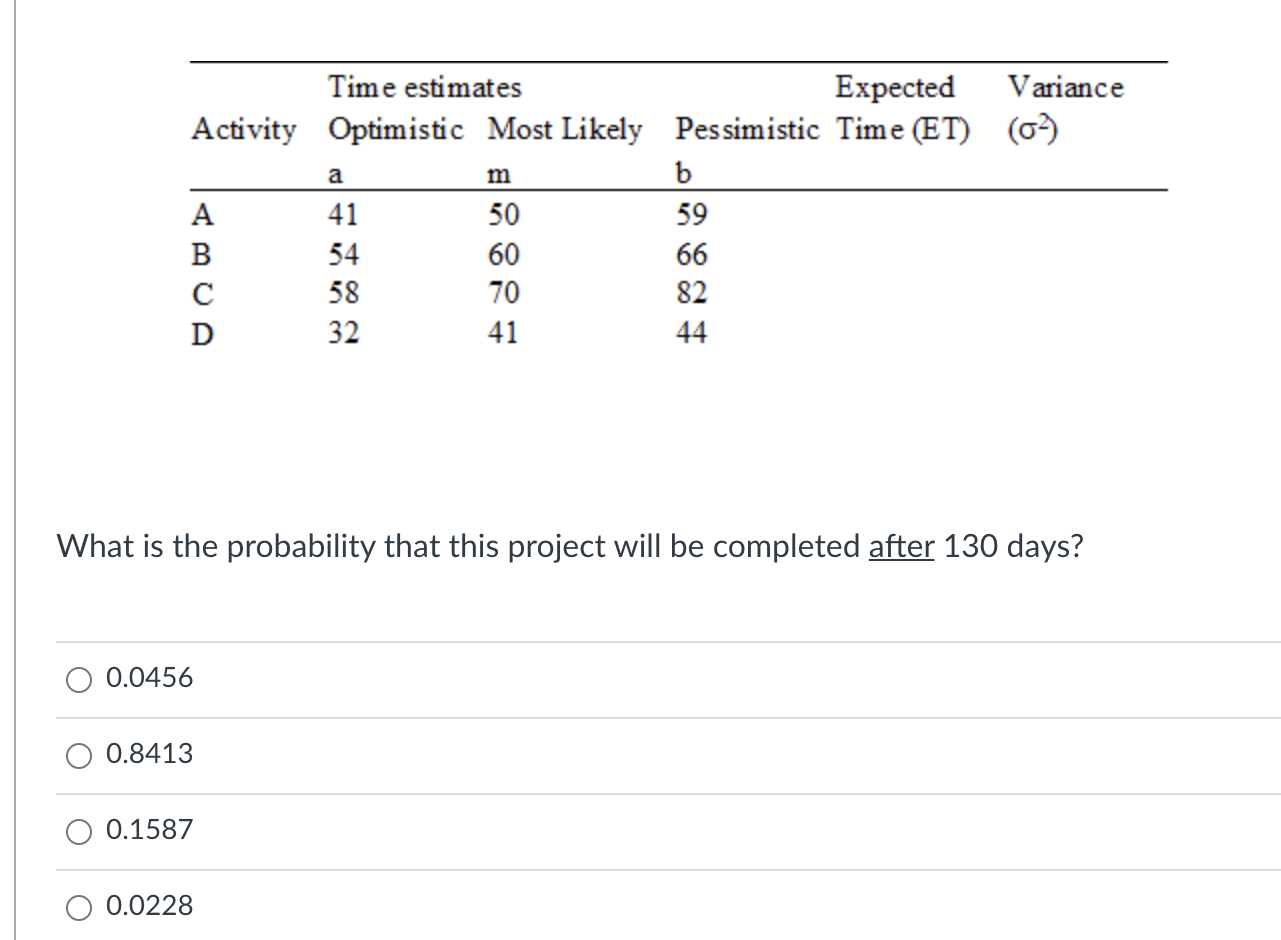Click the answer option labeled 0.0456
Screen dimensions: 1281x940
point(149,677)
